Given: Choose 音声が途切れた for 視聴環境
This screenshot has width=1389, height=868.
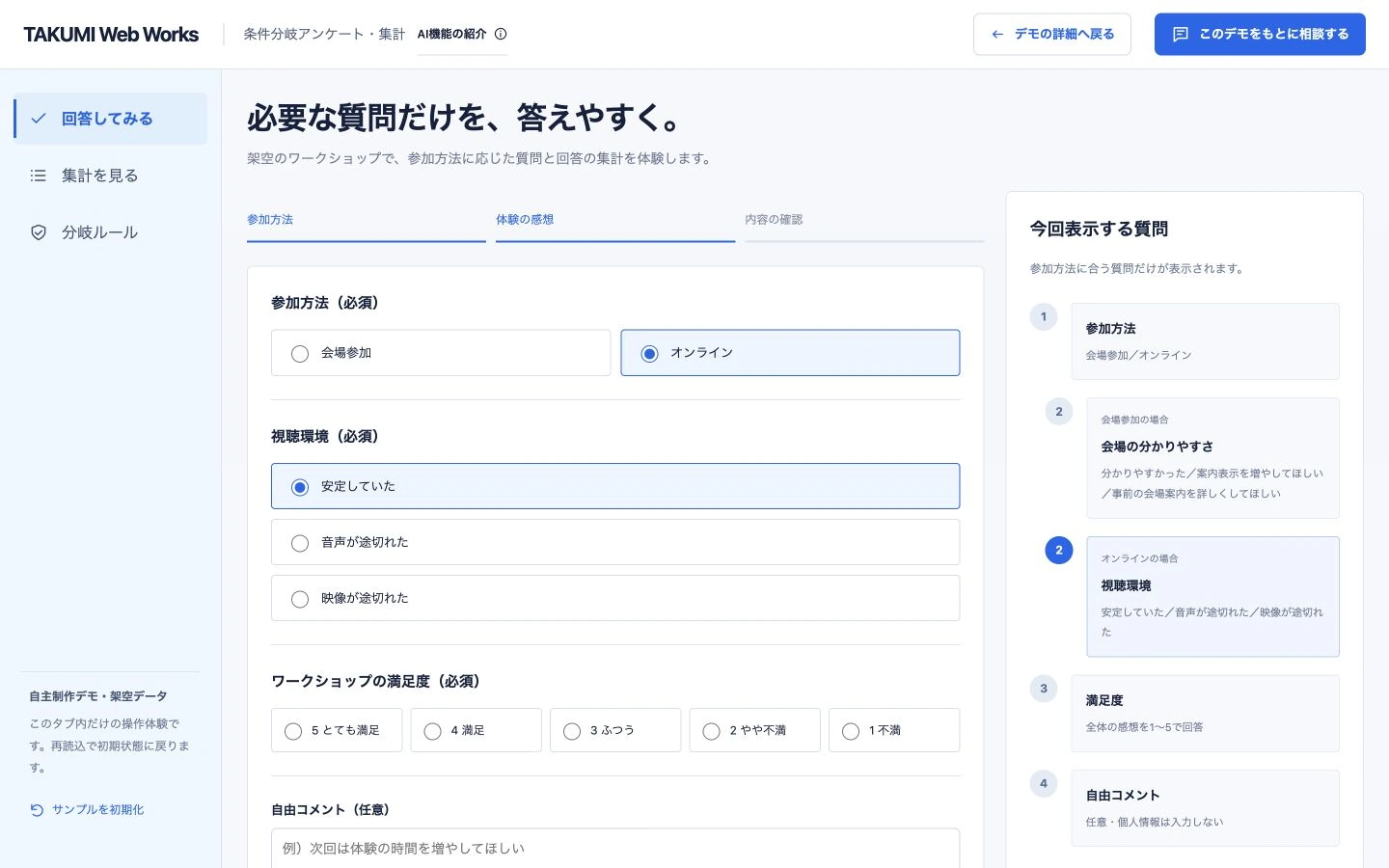Looking at the screenshot, I should [615, 542].
